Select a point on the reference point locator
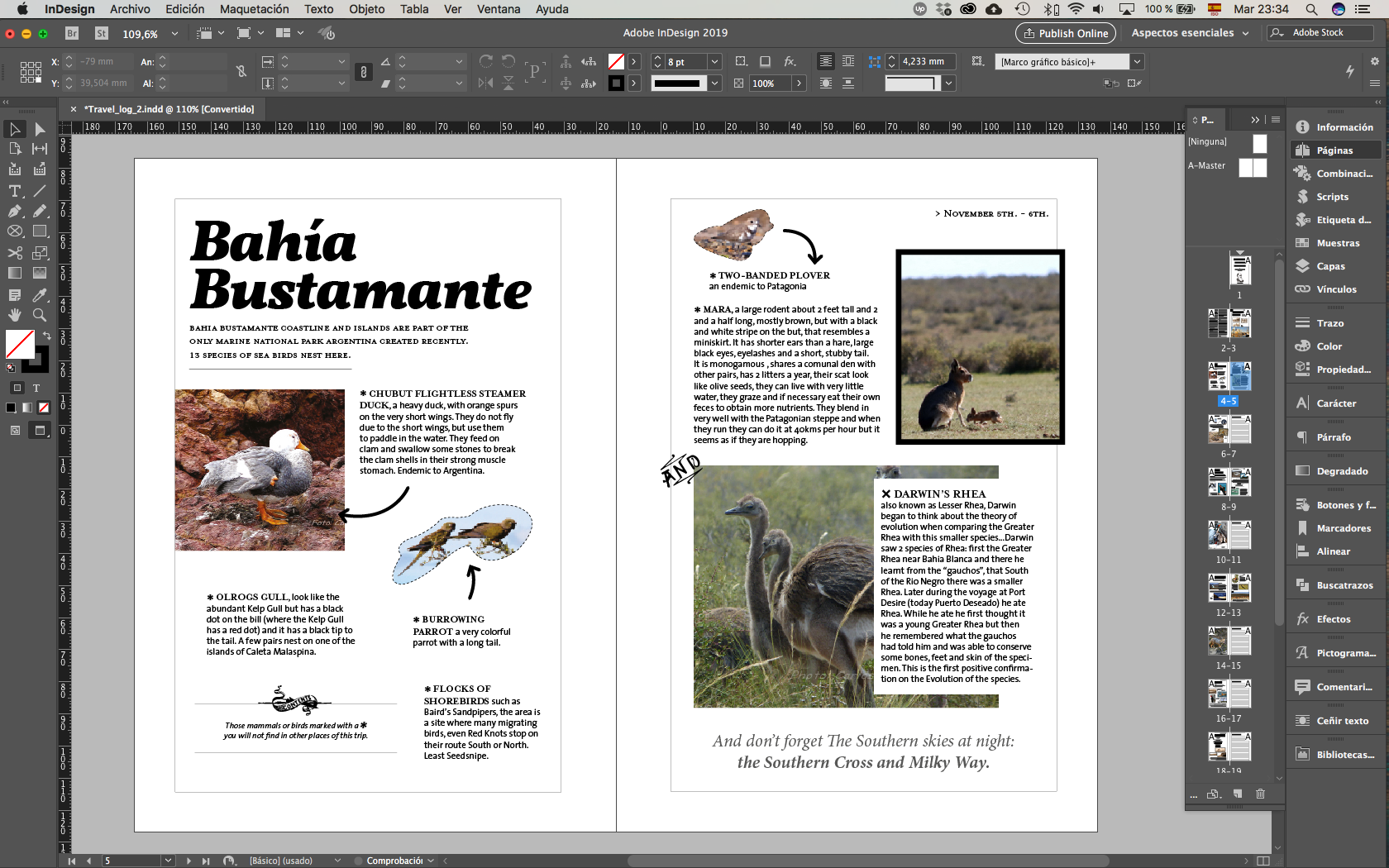The width and height of the screenshot is (1389, 868). click(x=31, y=72)
